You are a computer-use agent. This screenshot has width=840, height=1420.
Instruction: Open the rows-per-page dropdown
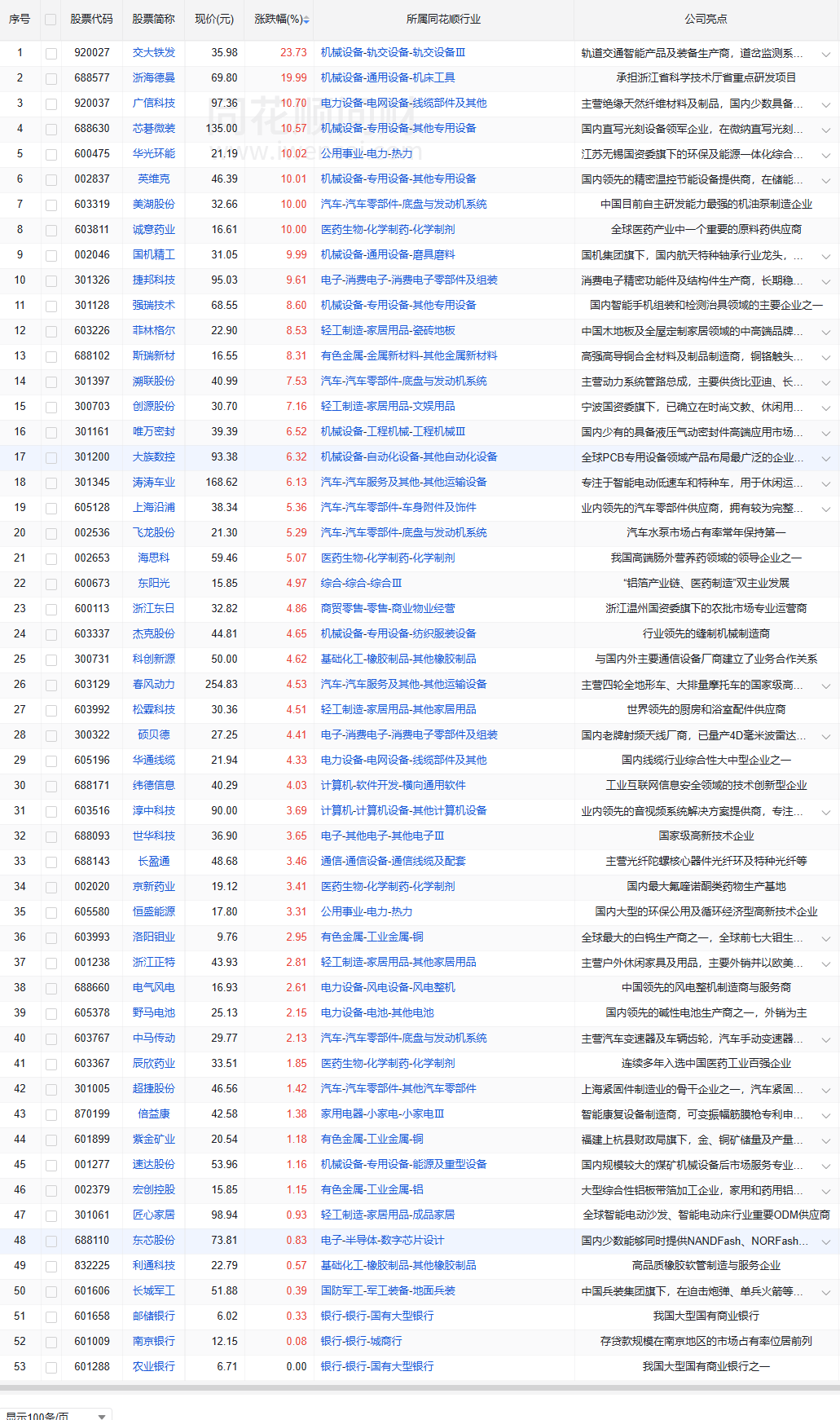click(x=55, y=1415)
